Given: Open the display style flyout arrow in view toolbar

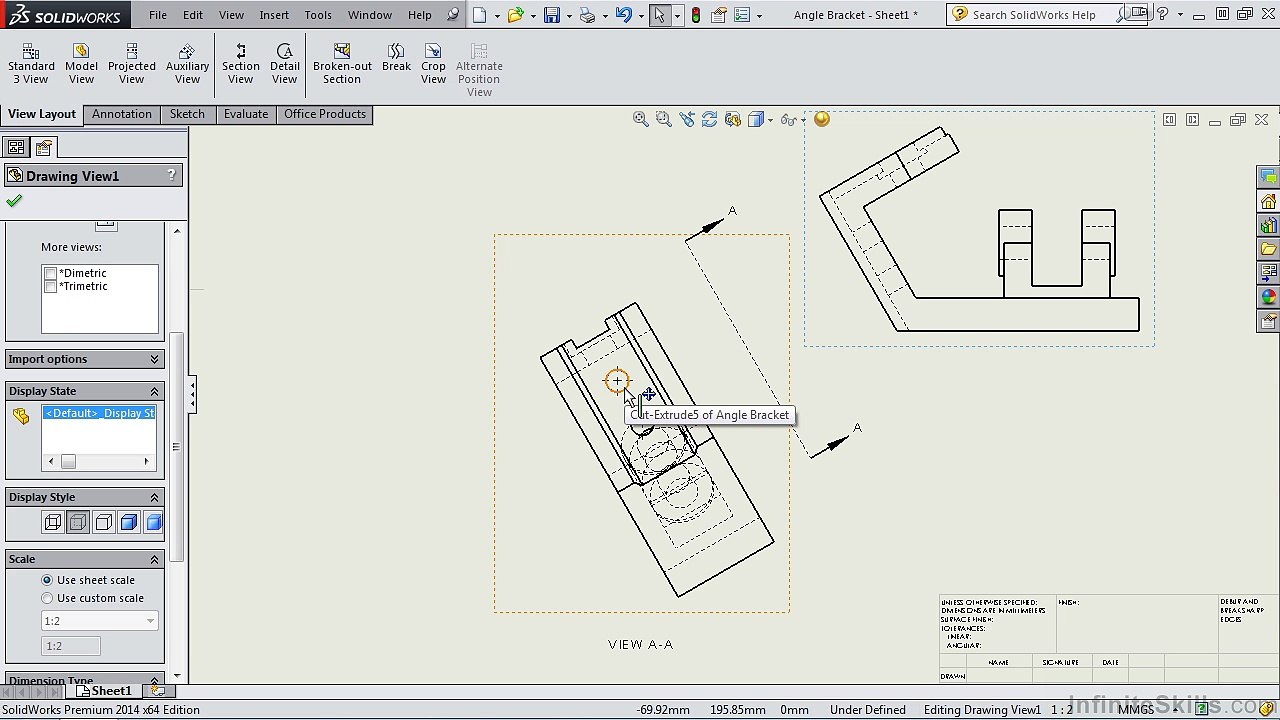Looking at the screenshot, I should [769, 120].
